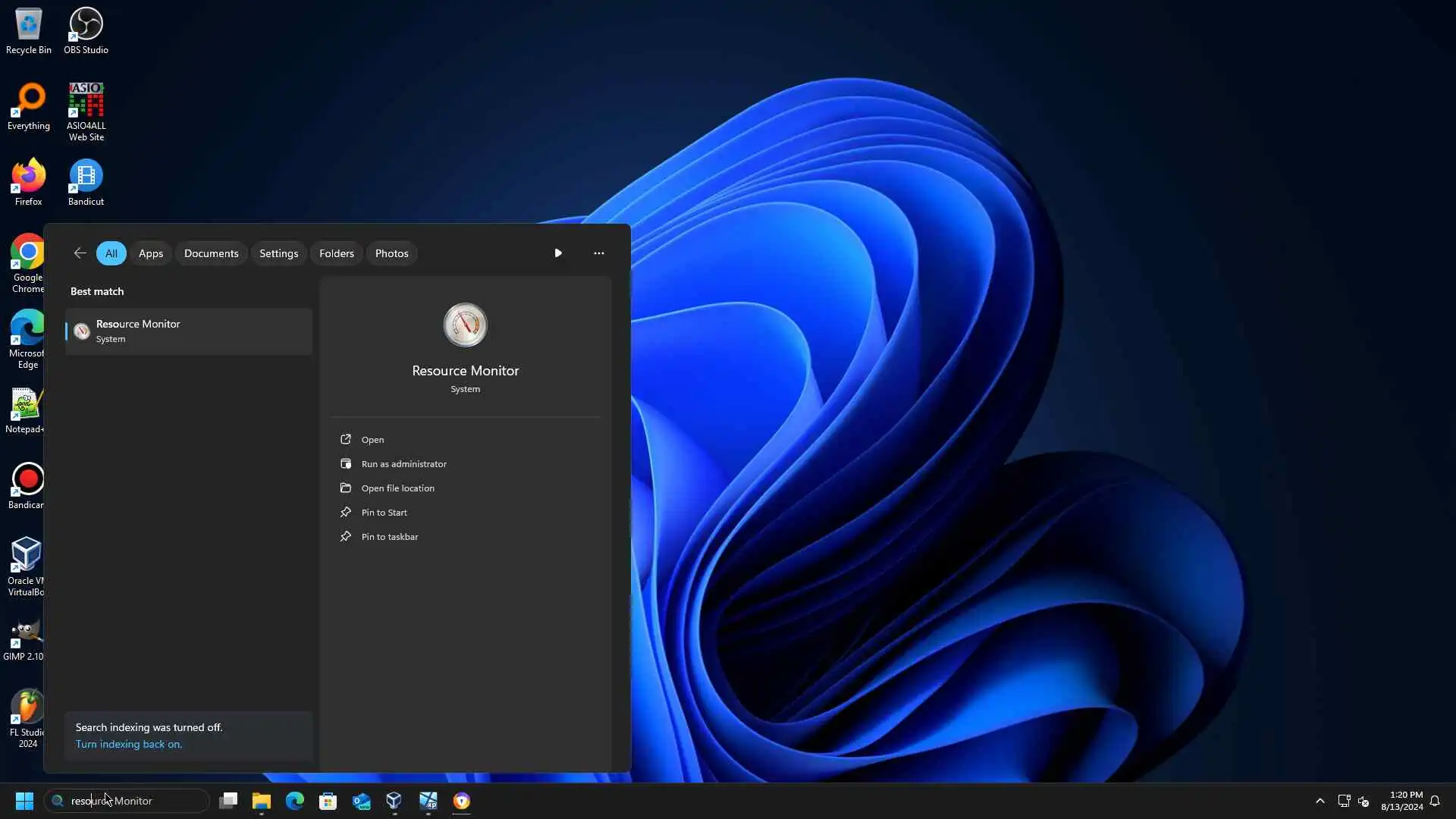
Task: Select the Settings filter tab
Action: point(278,253)
